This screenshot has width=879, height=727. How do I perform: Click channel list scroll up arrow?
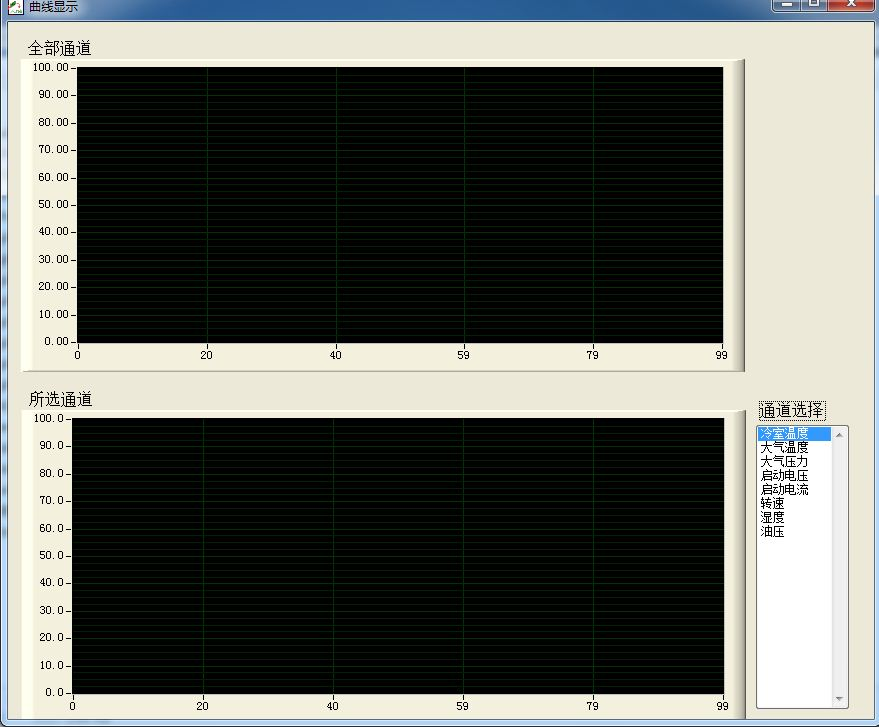(839, 435)
